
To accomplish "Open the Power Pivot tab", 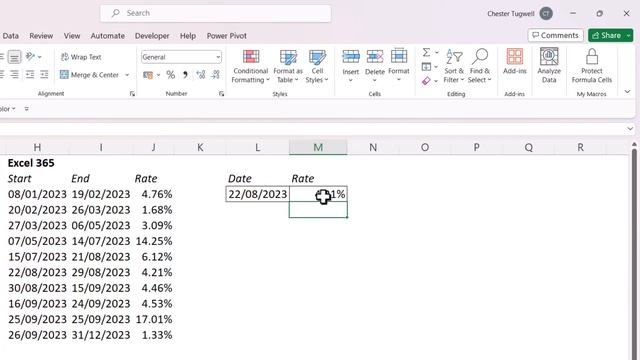I will (227, 36).
